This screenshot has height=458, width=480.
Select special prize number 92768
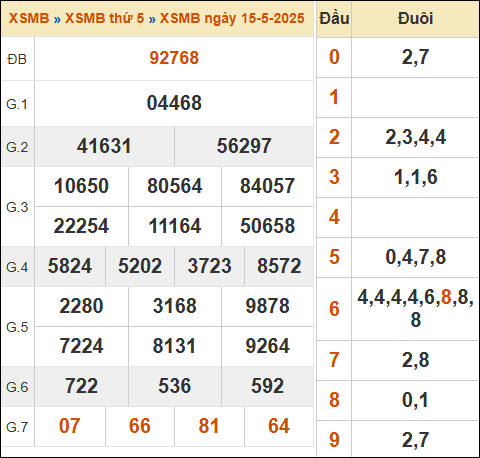click(x=174, y=58)
